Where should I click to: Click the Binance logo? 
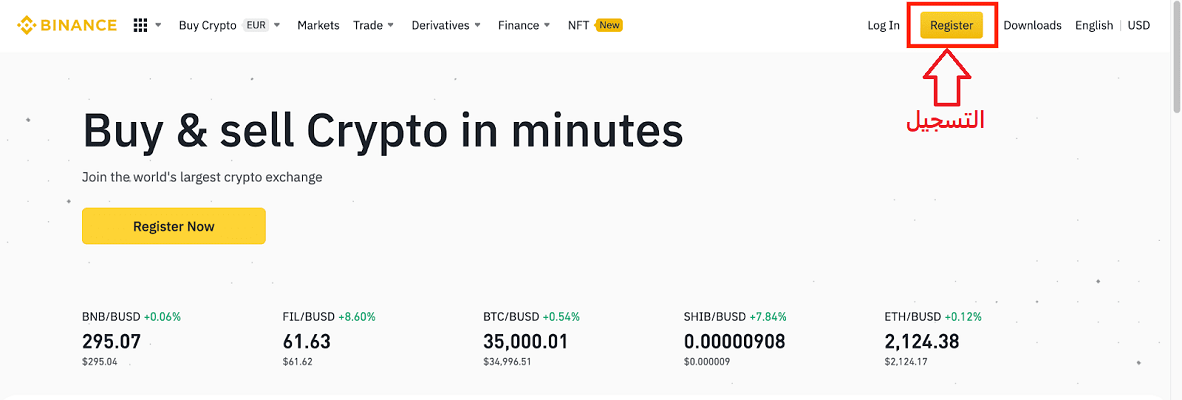67,25
